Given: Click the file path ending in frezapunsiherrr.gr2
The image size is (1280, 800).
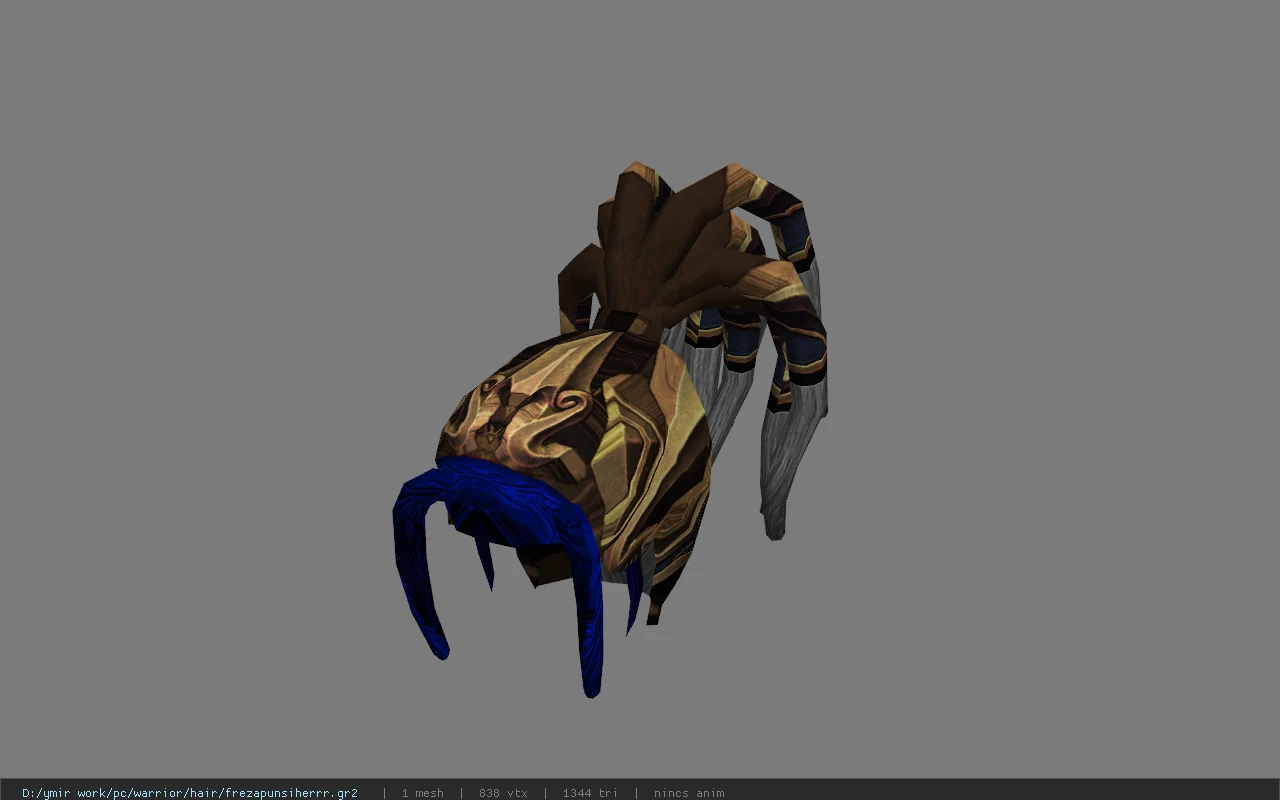Looking at the screenshot, I should tap(190, 793).
